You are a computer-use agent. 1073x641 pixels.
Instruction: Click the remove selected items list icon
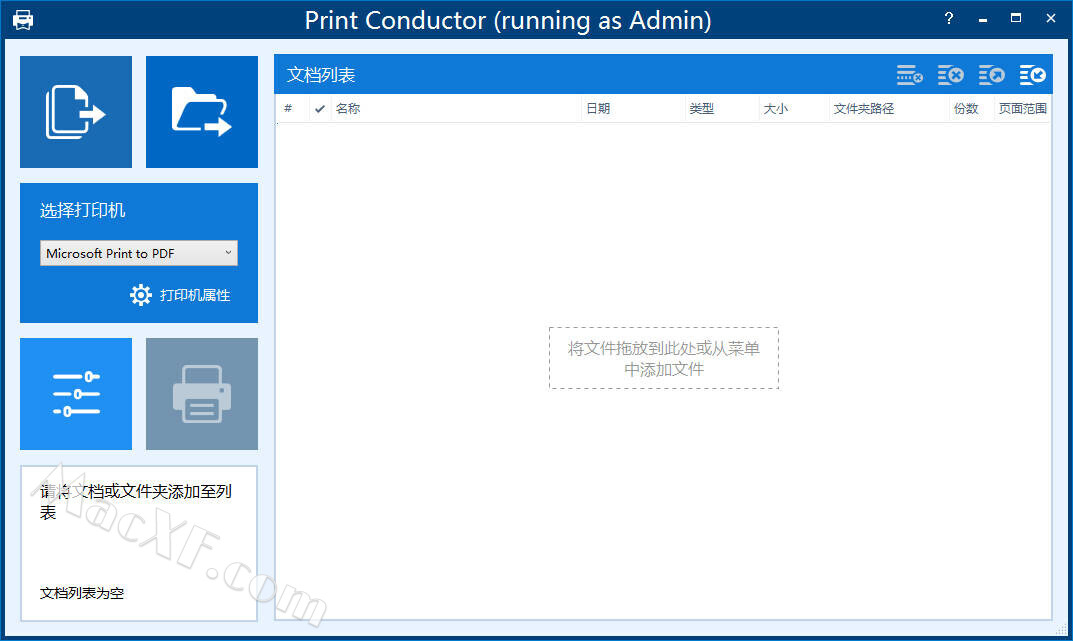click(909, 75)
